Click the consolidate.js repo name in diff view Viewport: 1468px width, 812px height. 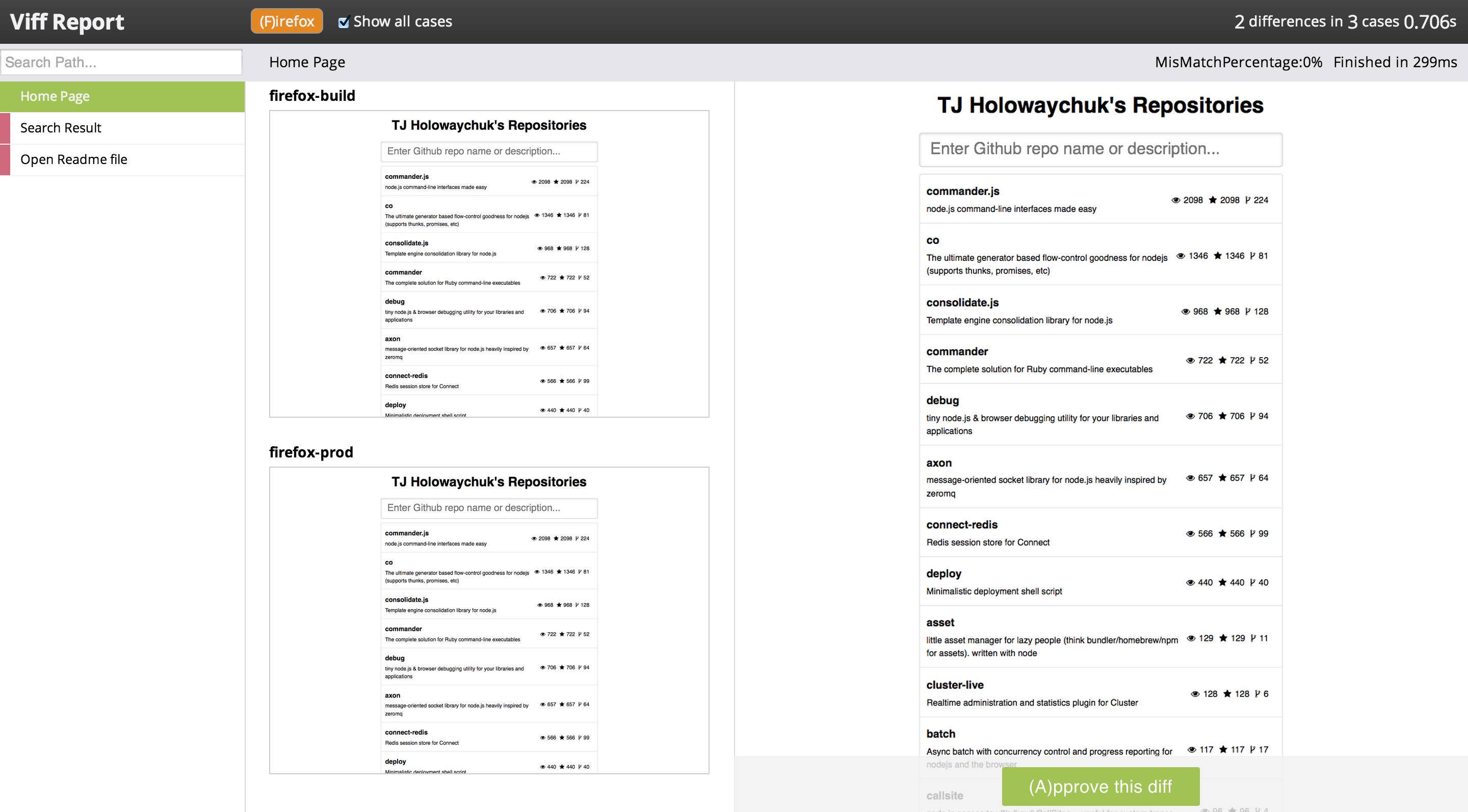tap(962, 303)
